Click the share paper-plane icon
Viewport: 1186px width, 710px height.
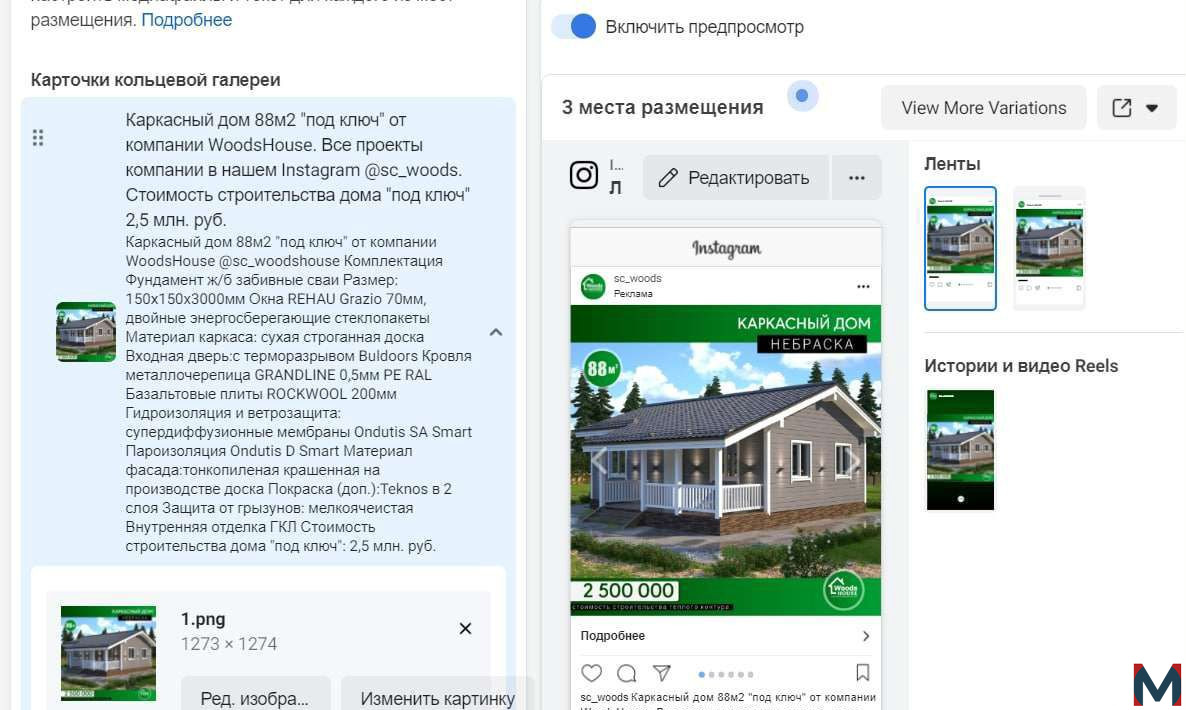point(662,673)
